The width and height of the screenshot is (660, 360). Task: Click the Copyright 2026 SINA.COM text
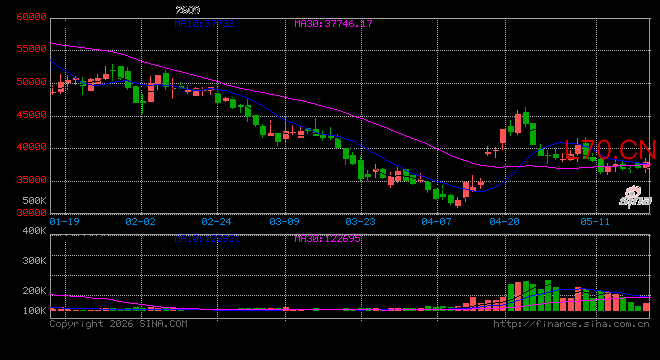pyautogui.click(x=118, y=324)
